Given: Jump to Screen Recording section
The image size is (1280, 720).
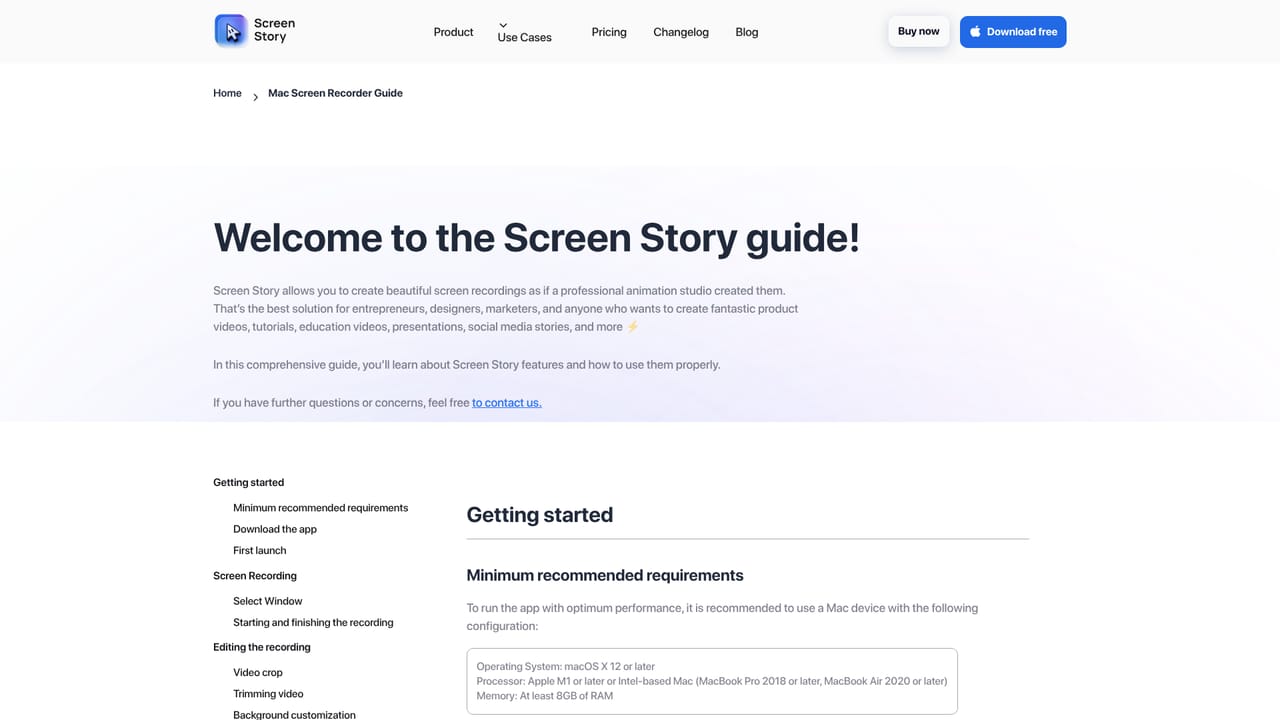Looking at the screenshot, I should pyautogui.click(x=255, y=576).
